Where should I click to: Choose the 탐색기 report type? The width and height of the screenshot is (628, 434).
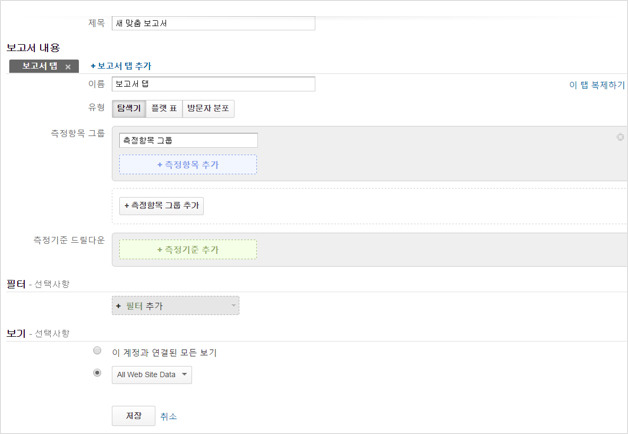128,108
